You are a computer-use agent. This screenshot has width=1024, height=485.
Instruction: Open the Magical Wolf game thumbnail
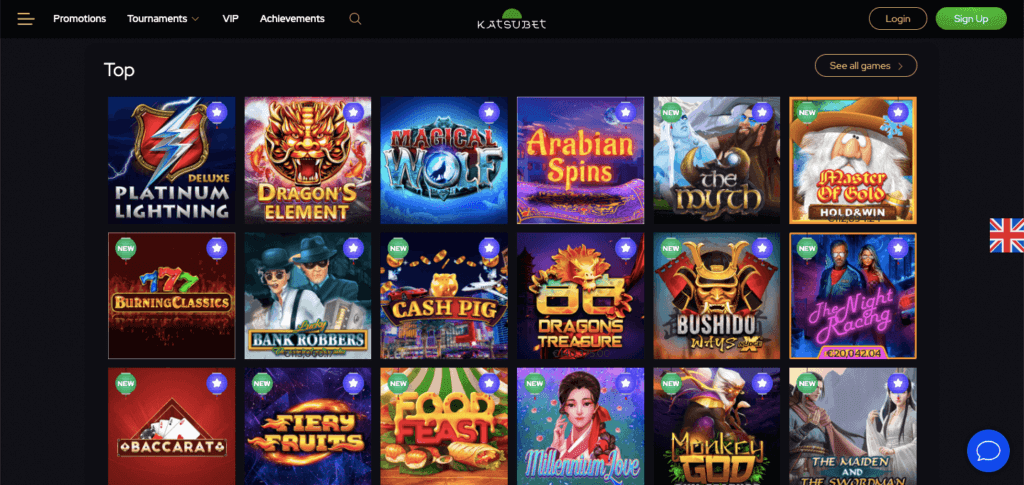(444, 161)
